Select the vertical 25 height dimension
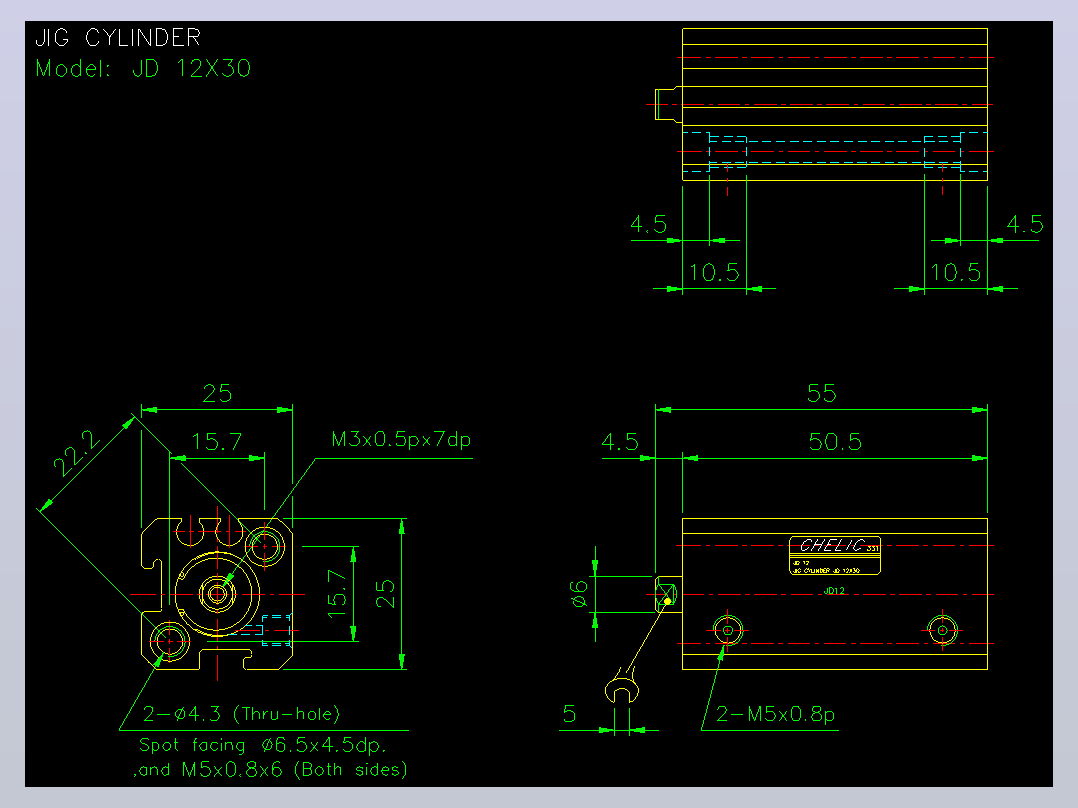The height and width of the screenshot is (808, 1078). [x=385, y=594]
